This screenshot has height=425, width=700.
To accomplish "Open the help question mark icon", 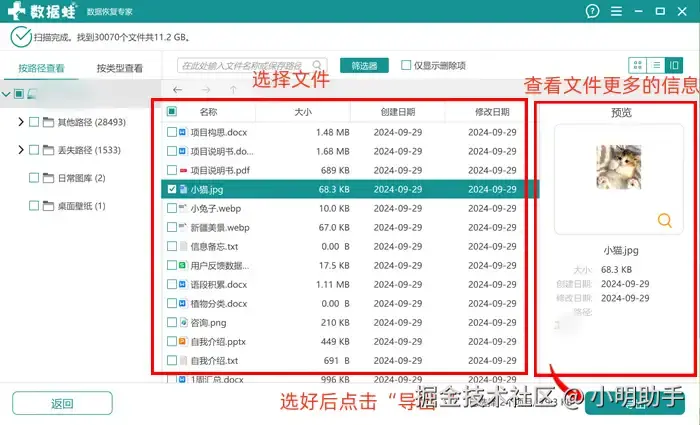I will pos(592,11).
